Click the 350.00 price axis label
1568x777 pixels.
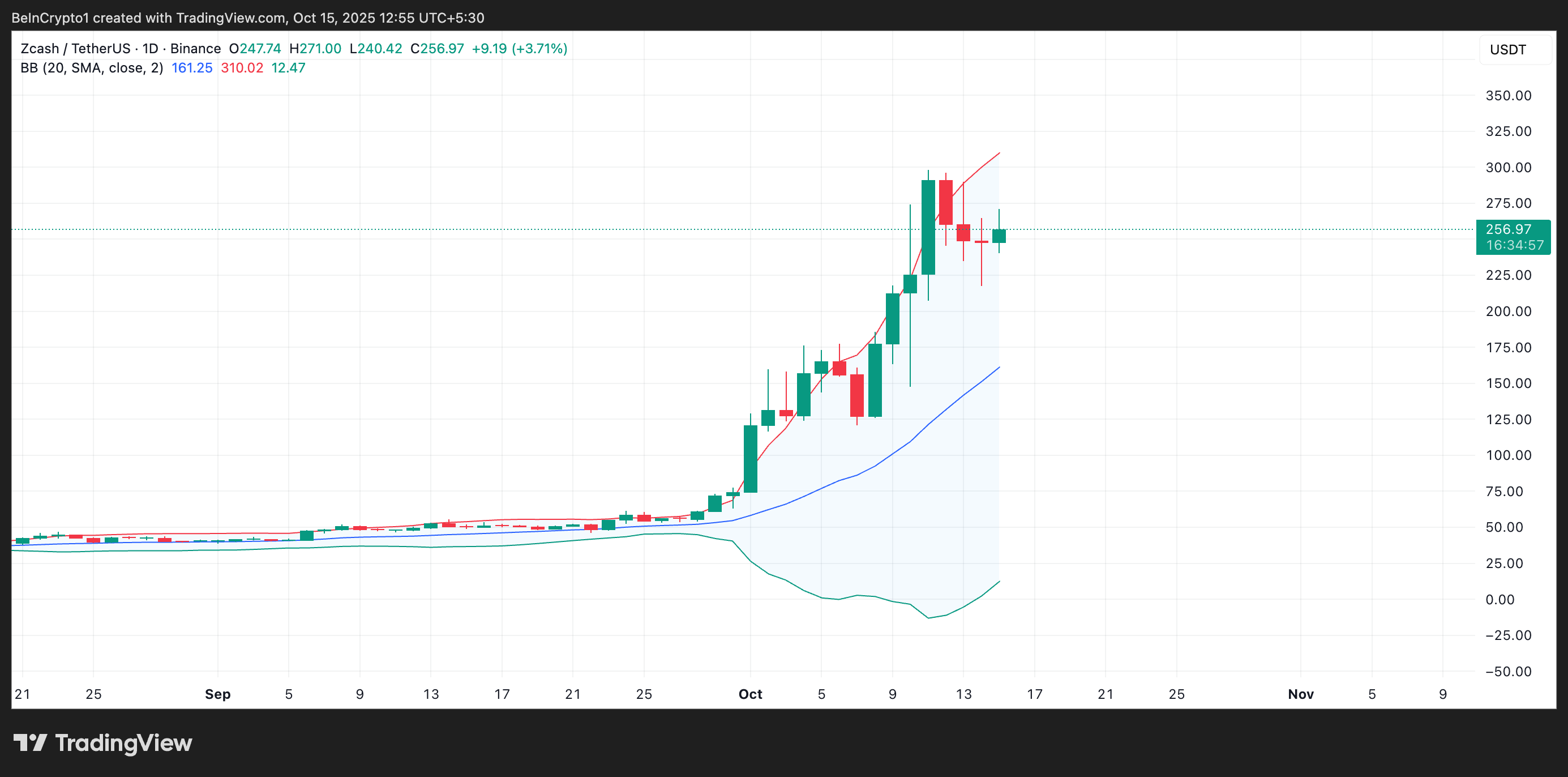coord(1508,96)
